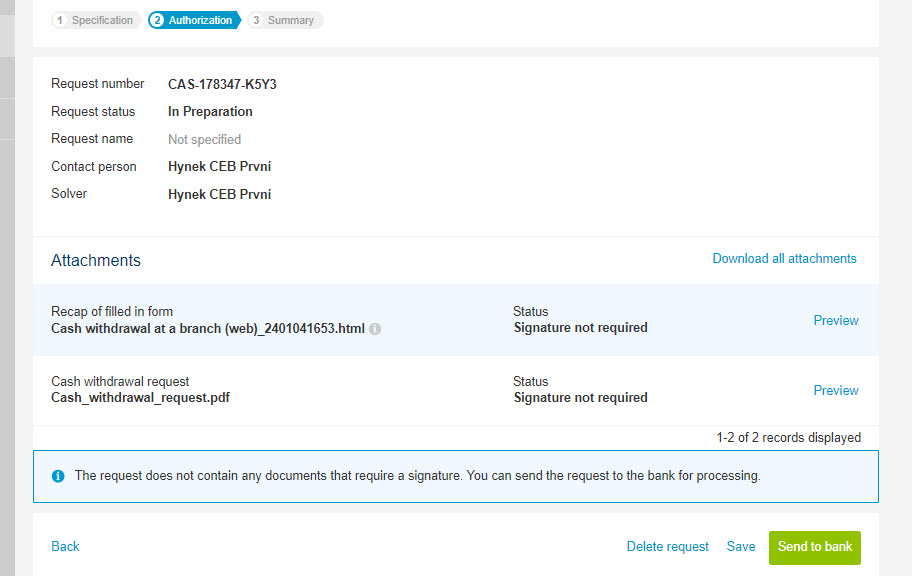Send the request to bank

(815, 547)
